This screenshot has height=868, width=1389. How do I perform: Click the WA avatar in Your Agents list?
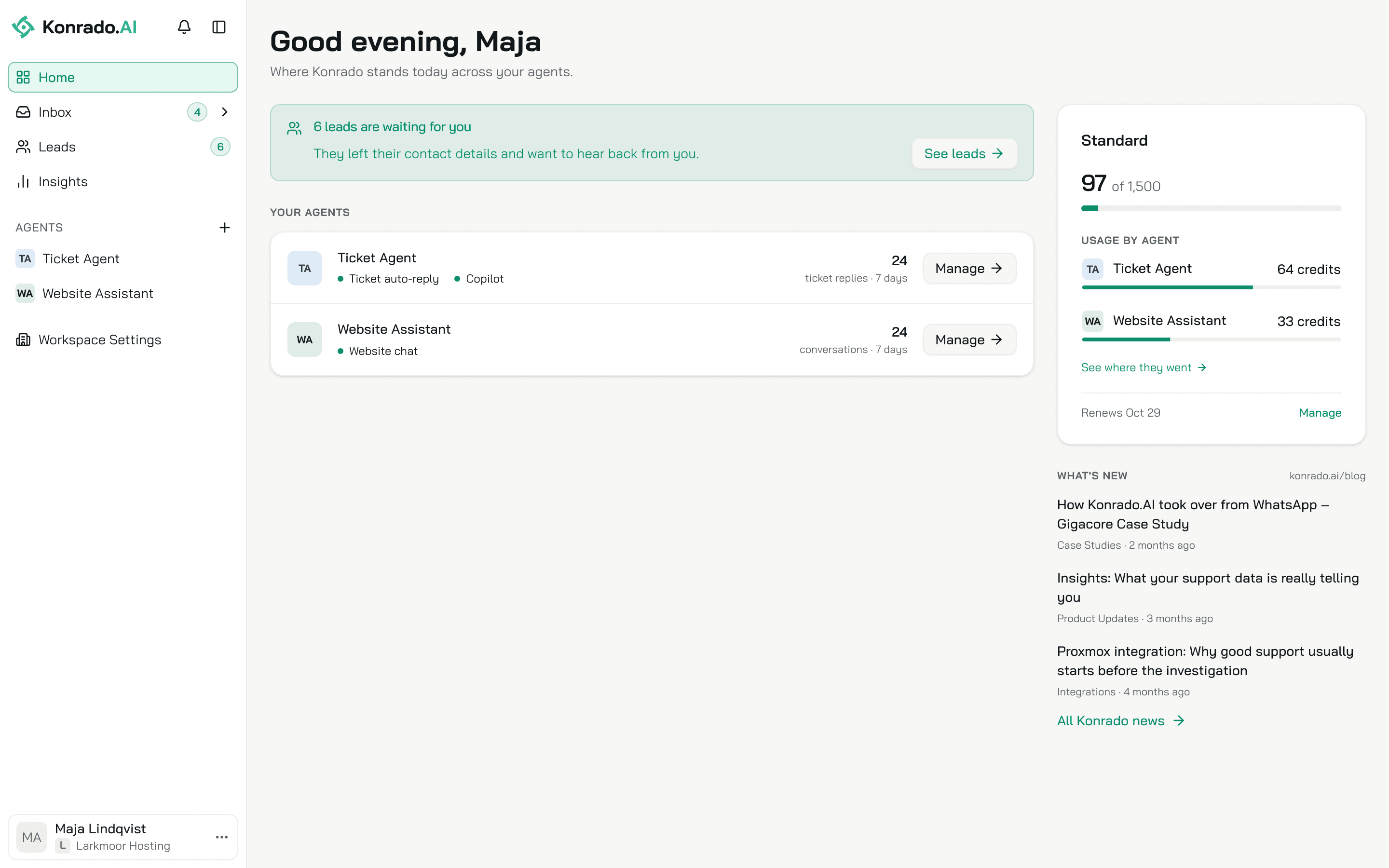point(305,339)
